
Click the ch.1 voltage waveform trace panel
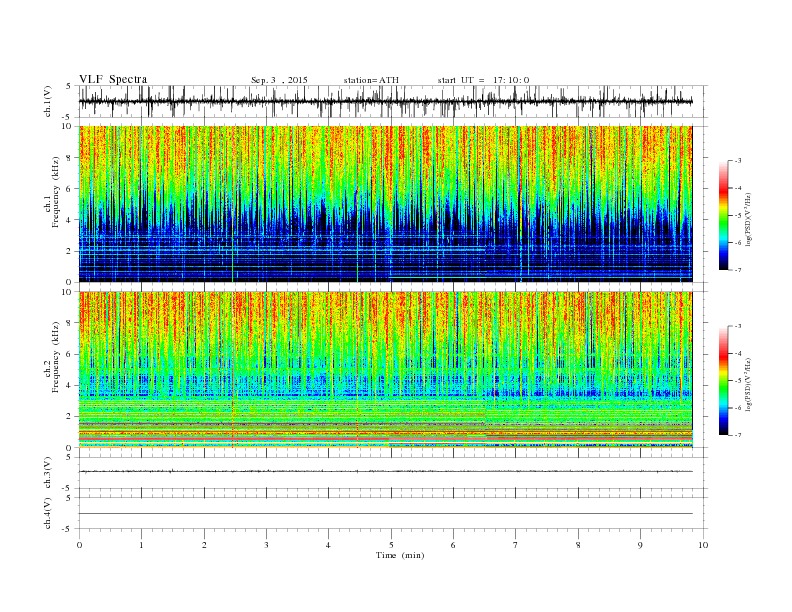click(x=393, y=101)
